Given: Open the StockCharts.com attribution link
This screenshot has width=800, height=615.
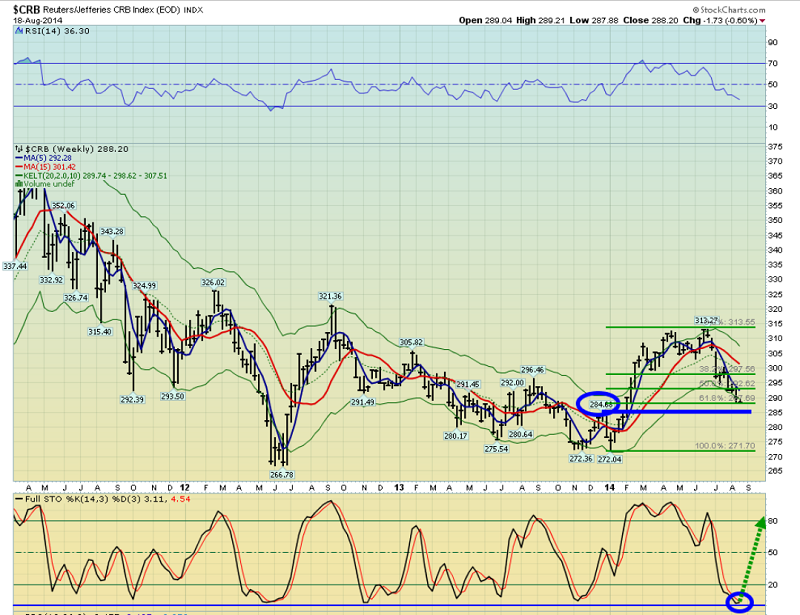Looking at the screenshot, I should [x=729, y=10].
